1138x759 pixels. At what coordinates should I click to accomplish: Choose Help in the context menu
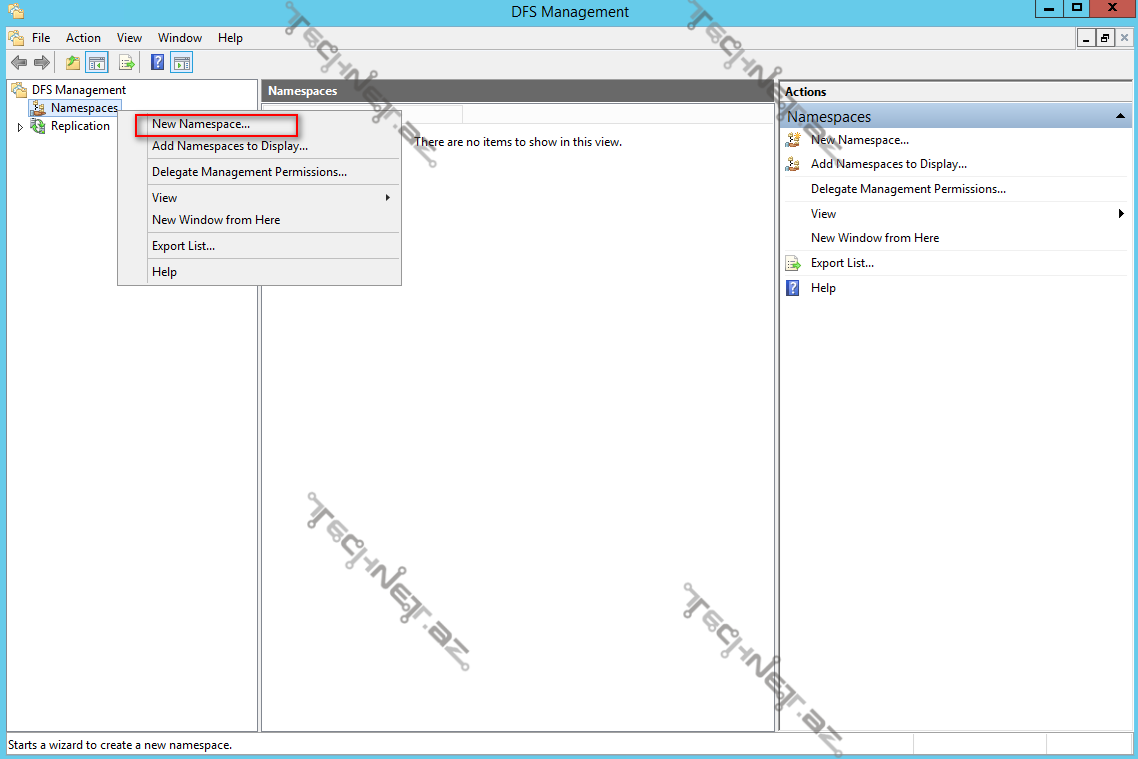260,272
